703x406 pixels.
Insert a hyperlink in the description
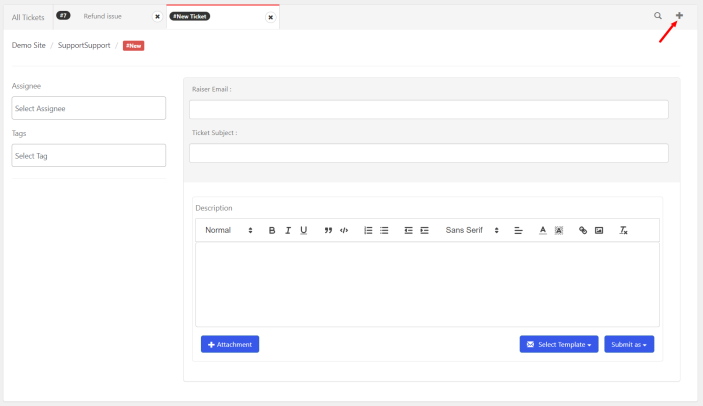[x=583, y=231]
